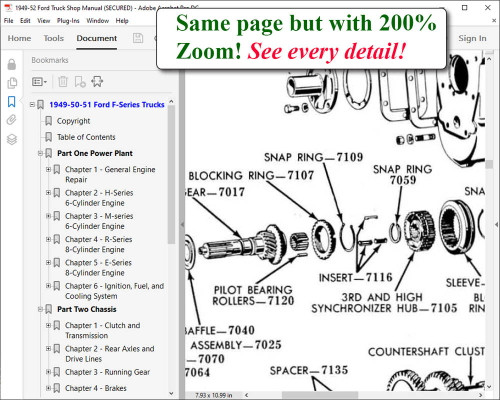Click the document vertical scrollbar thumb
The width and height of the screenshot is (500, 400).
(489, 164)
